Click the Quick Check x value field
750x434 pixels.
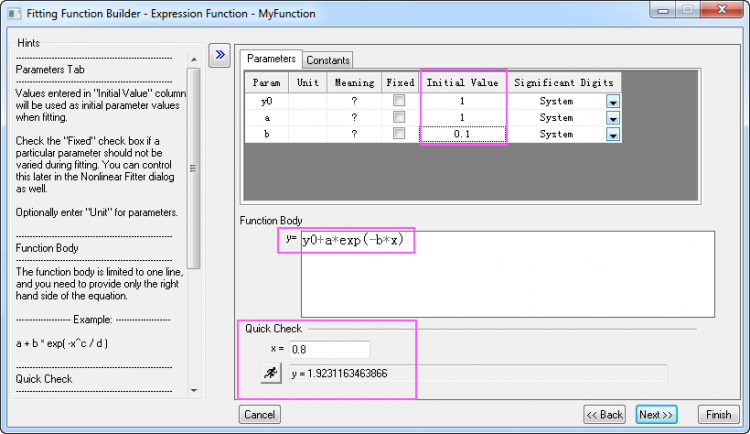pyautogui.click(x=329, y=349)
